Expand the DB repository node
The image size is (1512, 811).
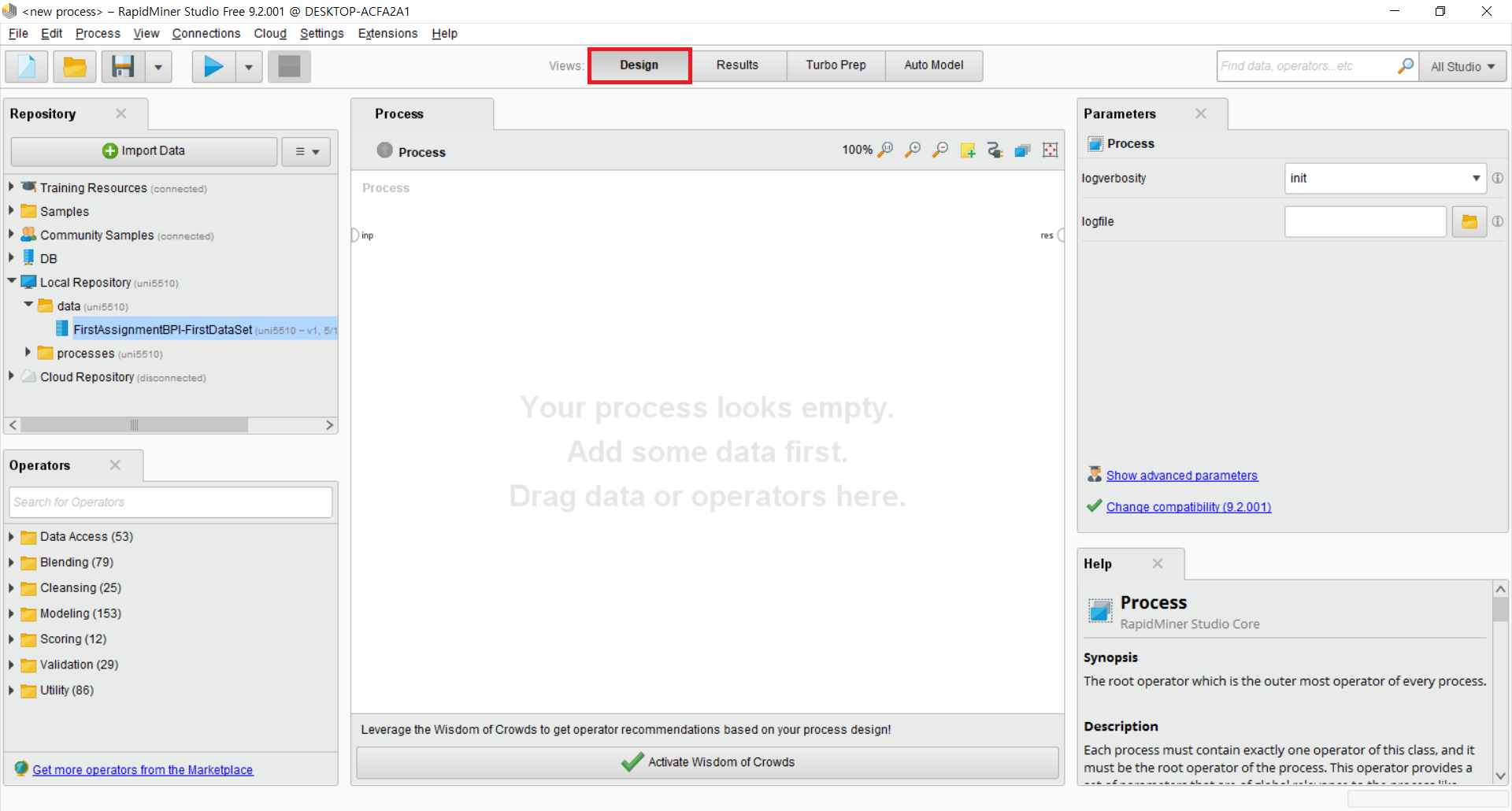(11, 258)
